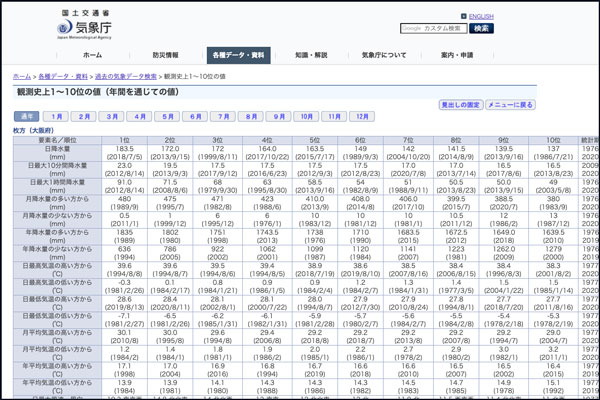The width and height of the screenshot is (600, 400).
Task: Choose the 6月 month tab
Action: [x=195, y=117]
